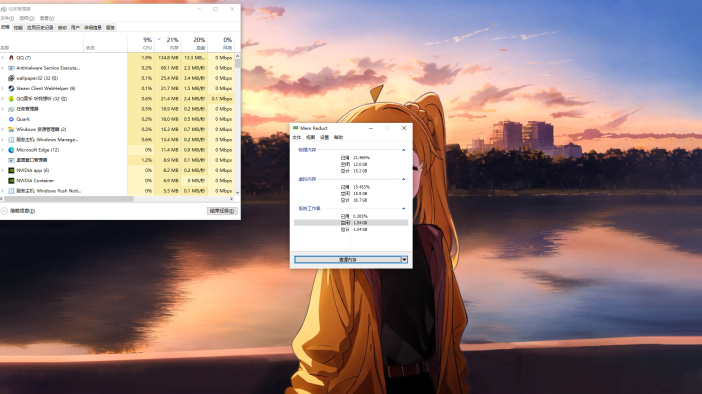The image size is (702, 394).
Task: Click the process list horizontal scrollbar thumb
Action: (x=68, y=199)
